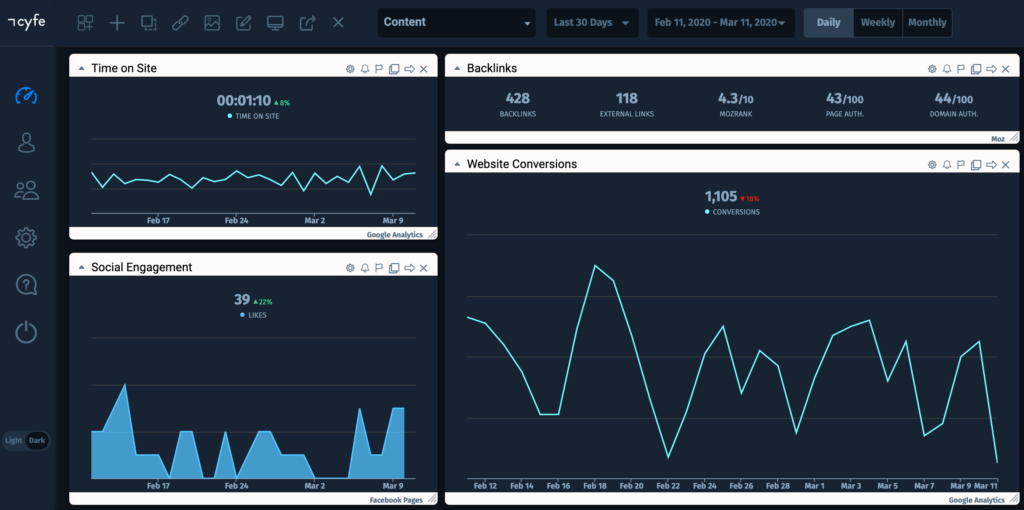Screen dimensions: 1024x510
Task: Click the Social Engagement copy icon
Action: coord(394,268)
